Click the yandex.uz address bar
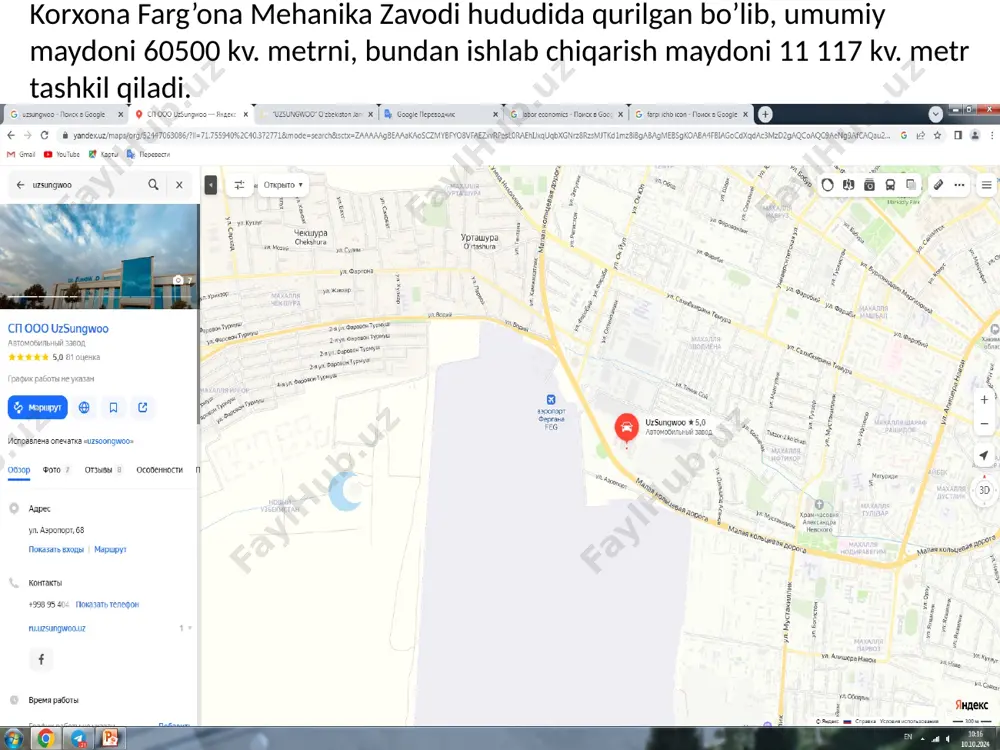 click(475, 135)
